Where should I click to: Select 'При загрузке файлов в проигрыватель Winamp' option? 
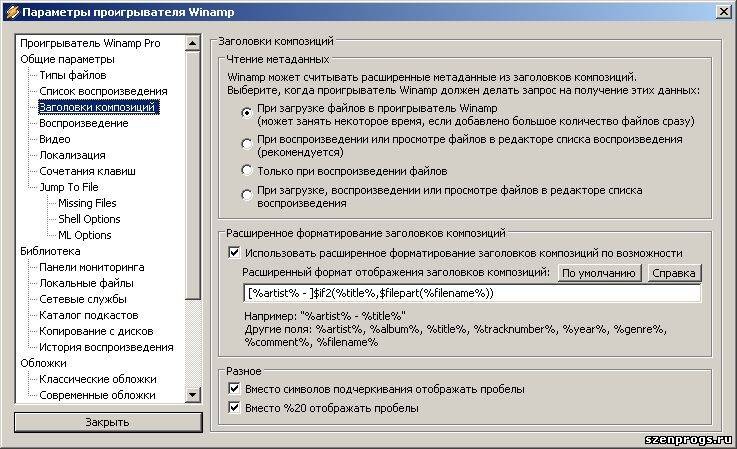click(247, 112)
